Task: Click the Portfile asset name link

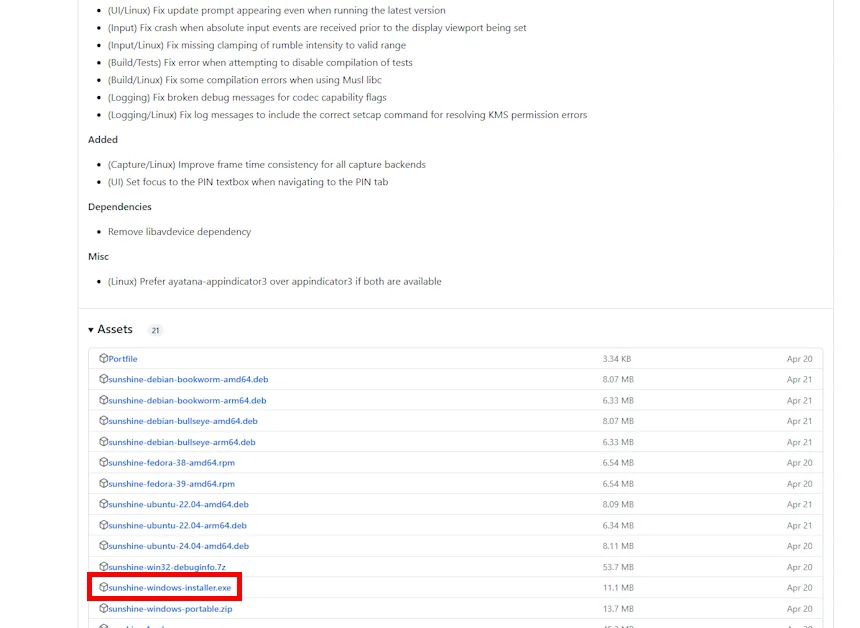Action: coord(123,359)
